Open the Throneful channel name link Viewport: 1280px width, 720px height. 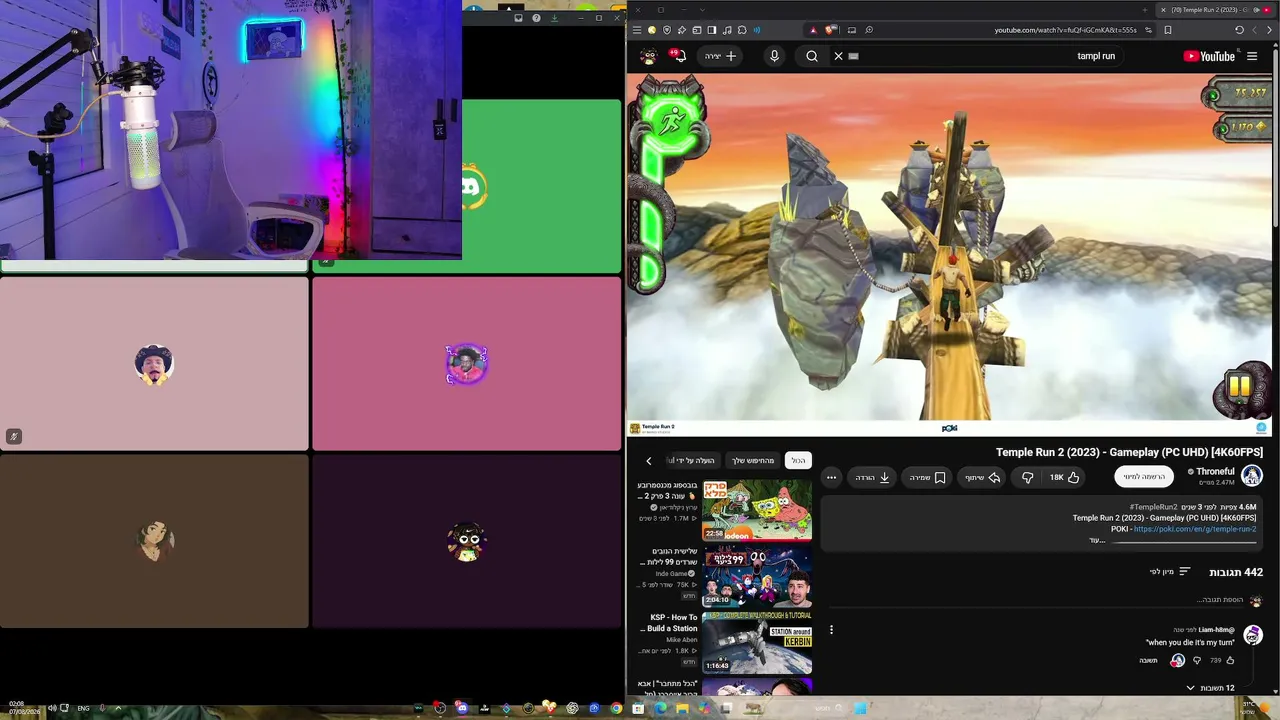coord(1215,471)
